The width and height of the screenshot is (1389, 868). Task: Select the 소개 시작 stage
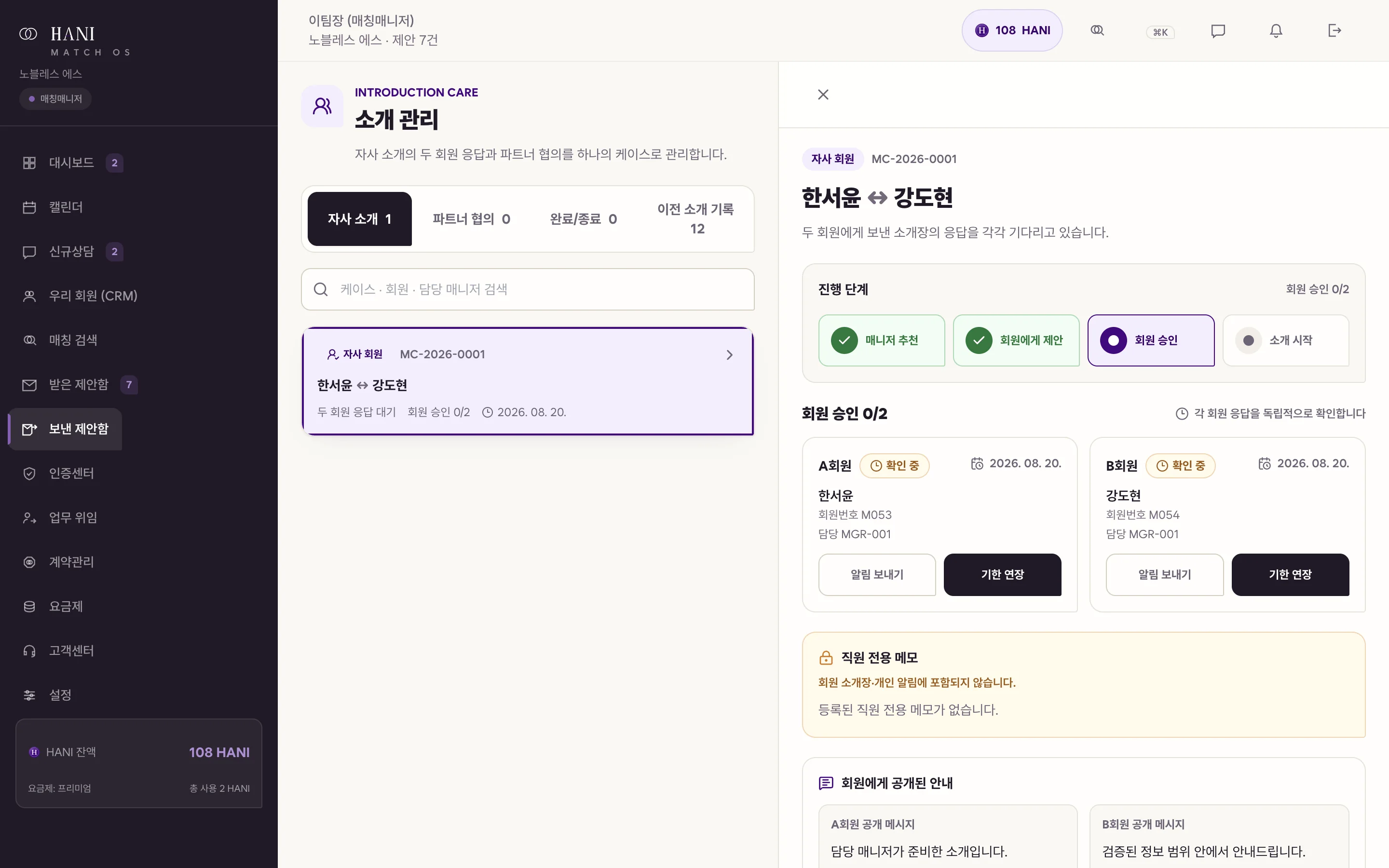(x=1286, y=340)
